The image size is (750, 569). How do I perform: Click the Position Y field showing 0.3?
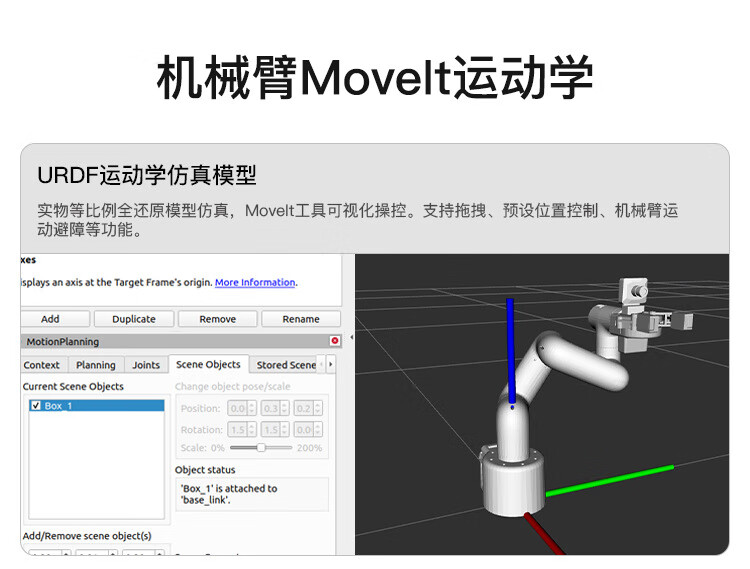tap(275, 408)
